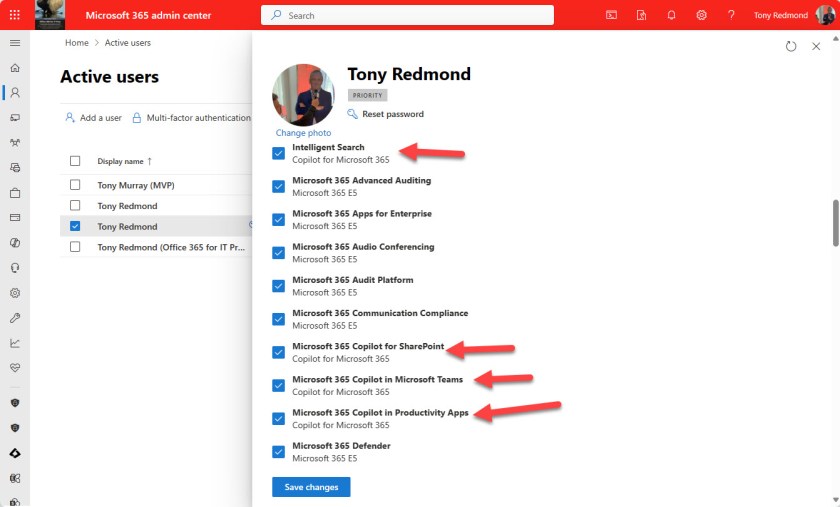Viewport: 840px width, 507px height.
Task: Open settings gear in header
Action: click(x=701, y=15)
